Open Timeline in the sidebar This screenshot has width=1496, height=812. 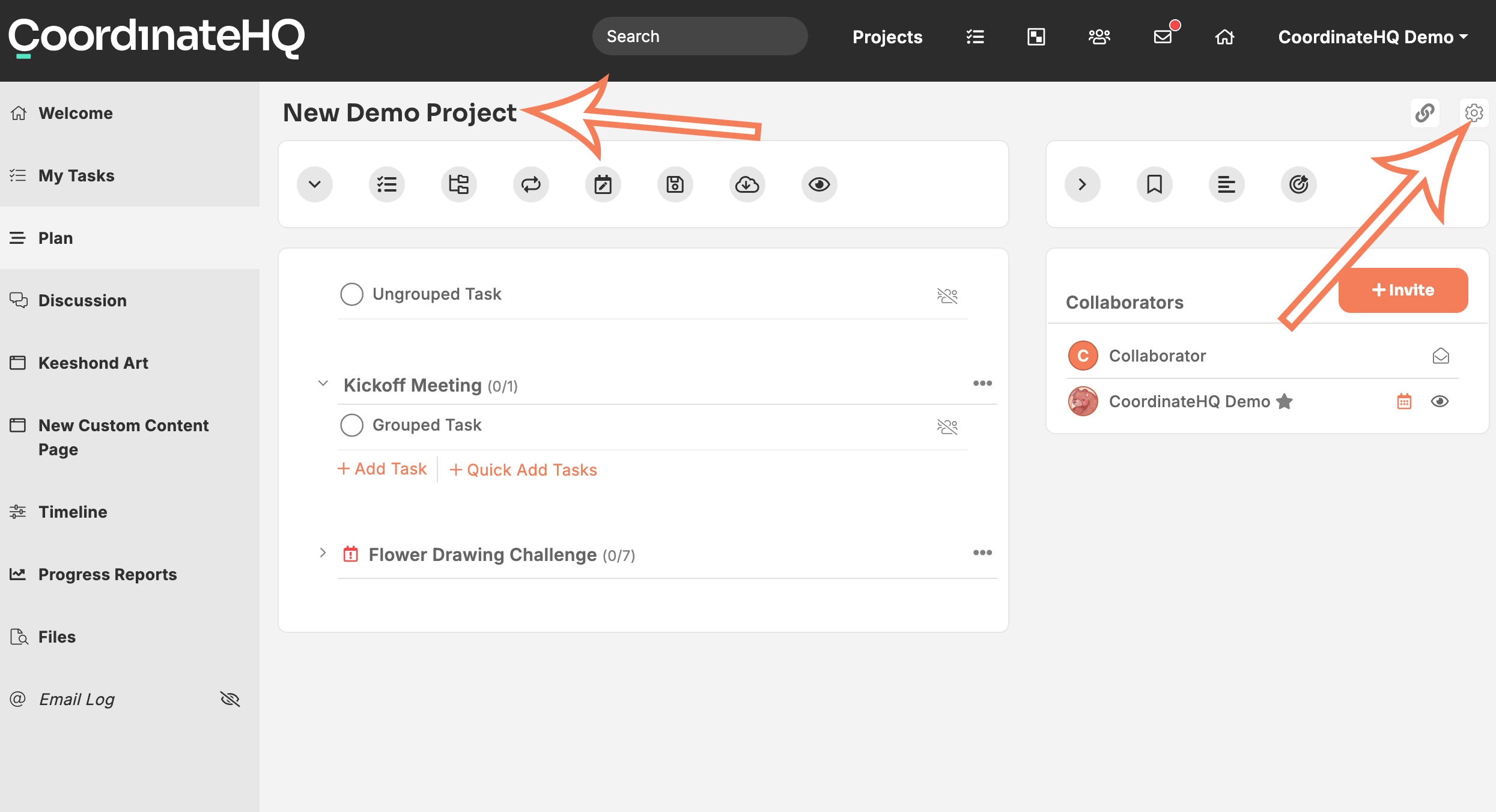point(130,512)
